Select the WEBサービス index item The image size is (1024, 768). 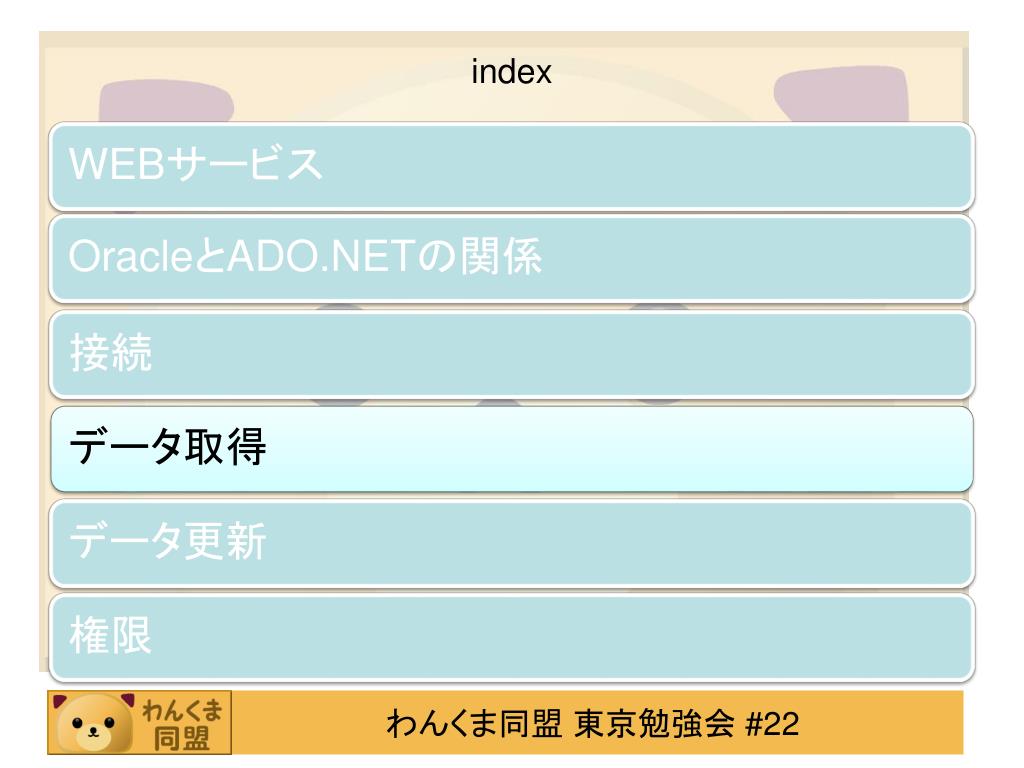511,166
